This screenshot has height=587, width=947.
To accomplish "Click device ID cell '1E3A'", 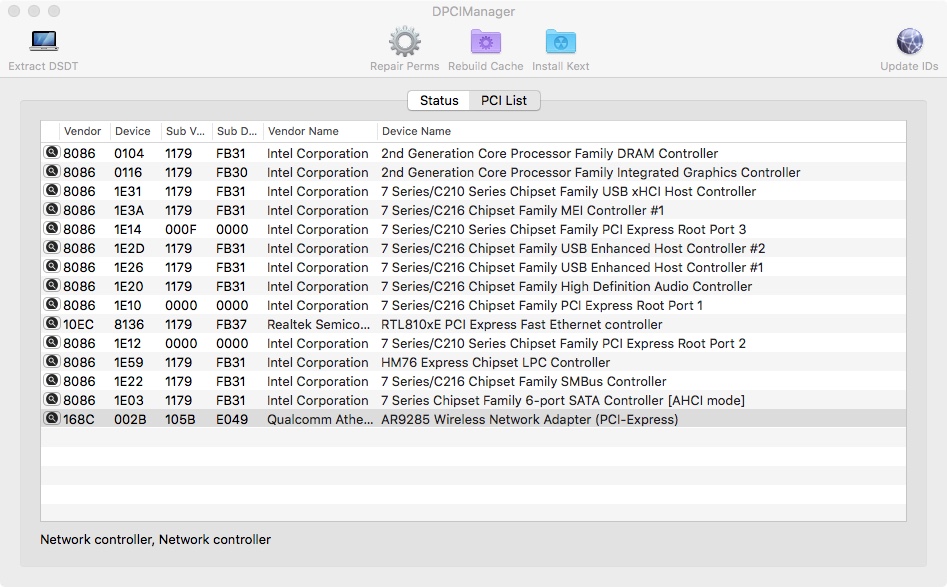I will pos(129,210).
